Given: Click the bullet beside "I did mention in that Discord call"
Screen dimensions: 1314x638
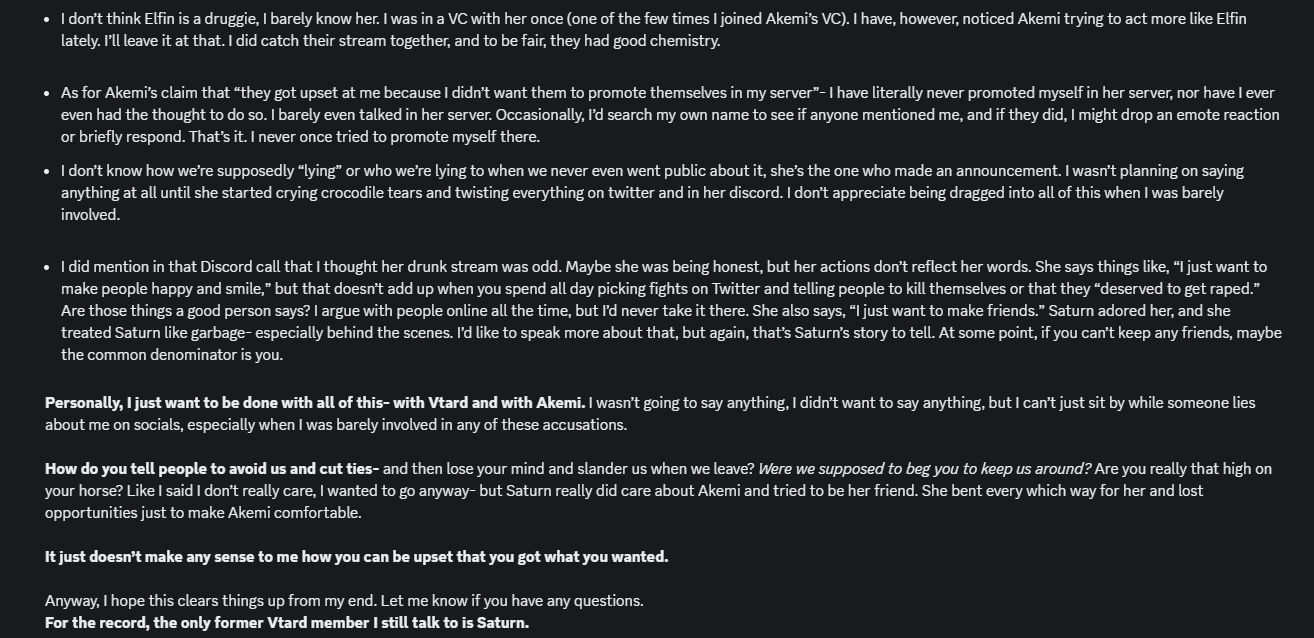Looking at the screenshot, I should (47, 268).
